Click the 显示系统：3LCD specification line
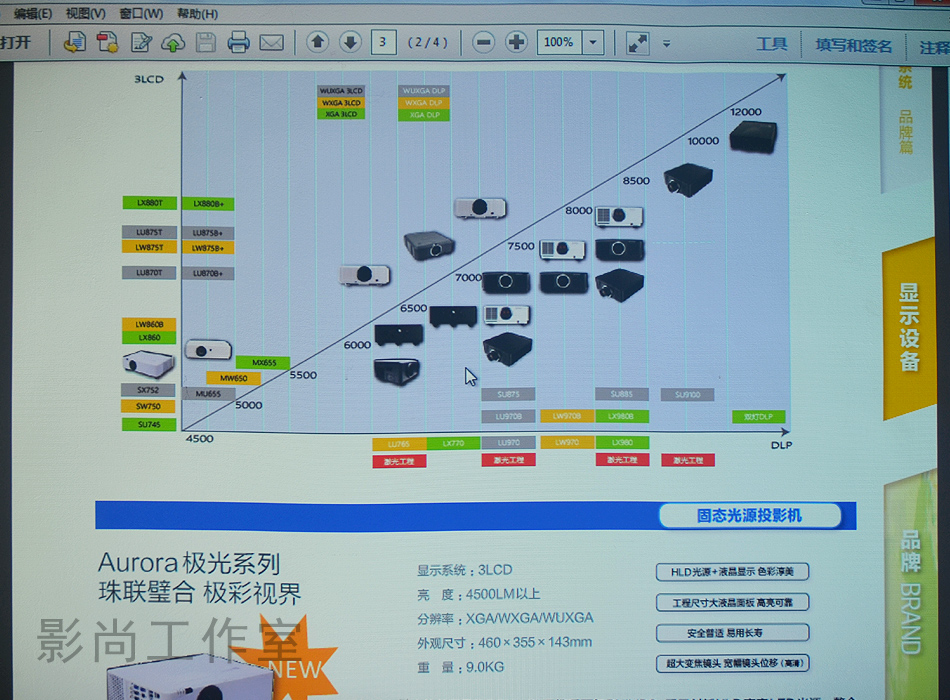 465,570
